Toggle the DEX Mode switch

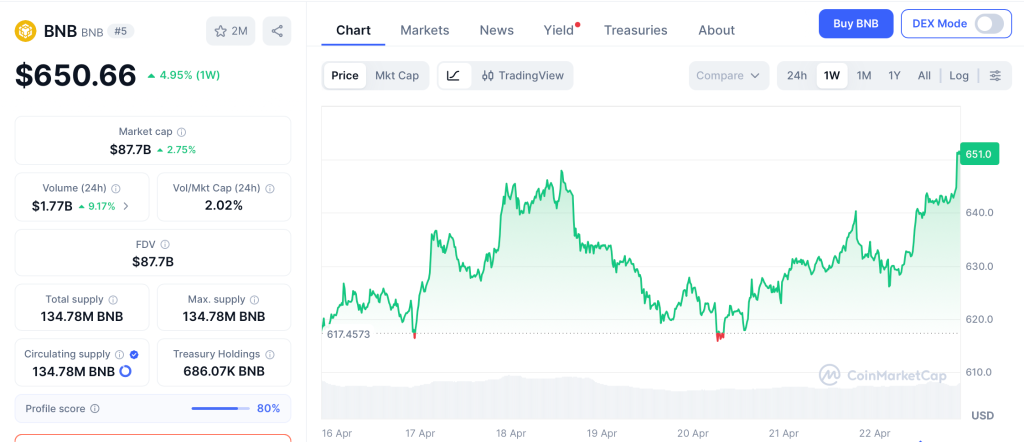(988, 23)
